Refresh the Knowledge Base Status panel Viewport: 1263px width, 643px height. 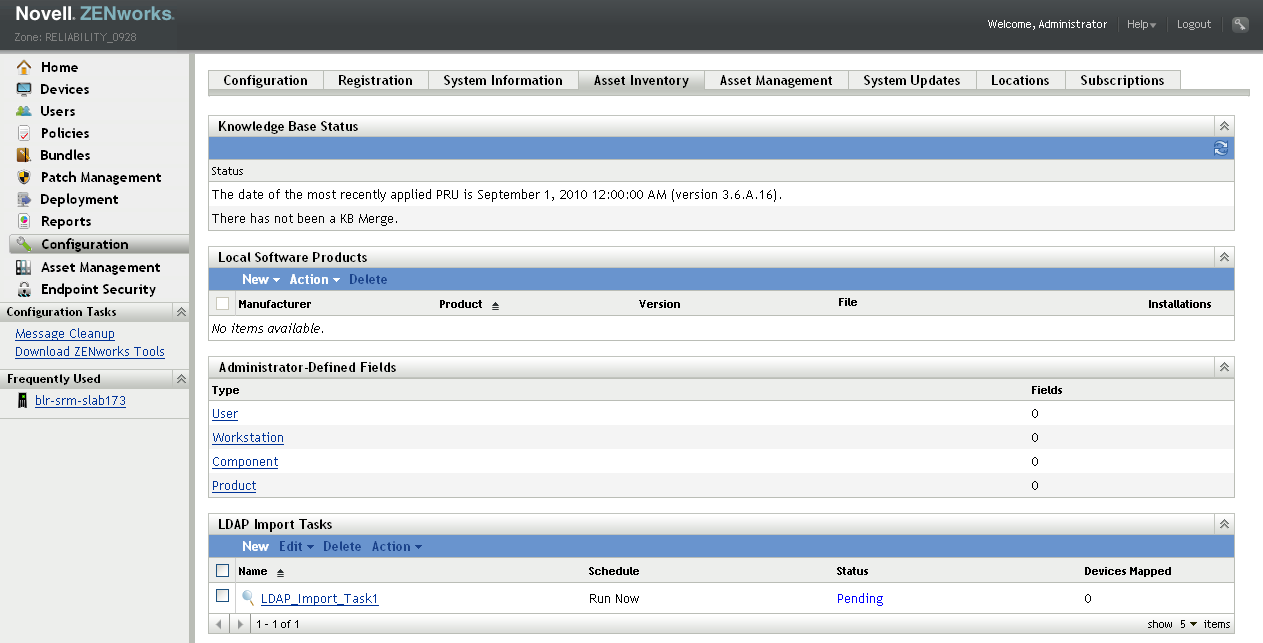point(1220,147)
